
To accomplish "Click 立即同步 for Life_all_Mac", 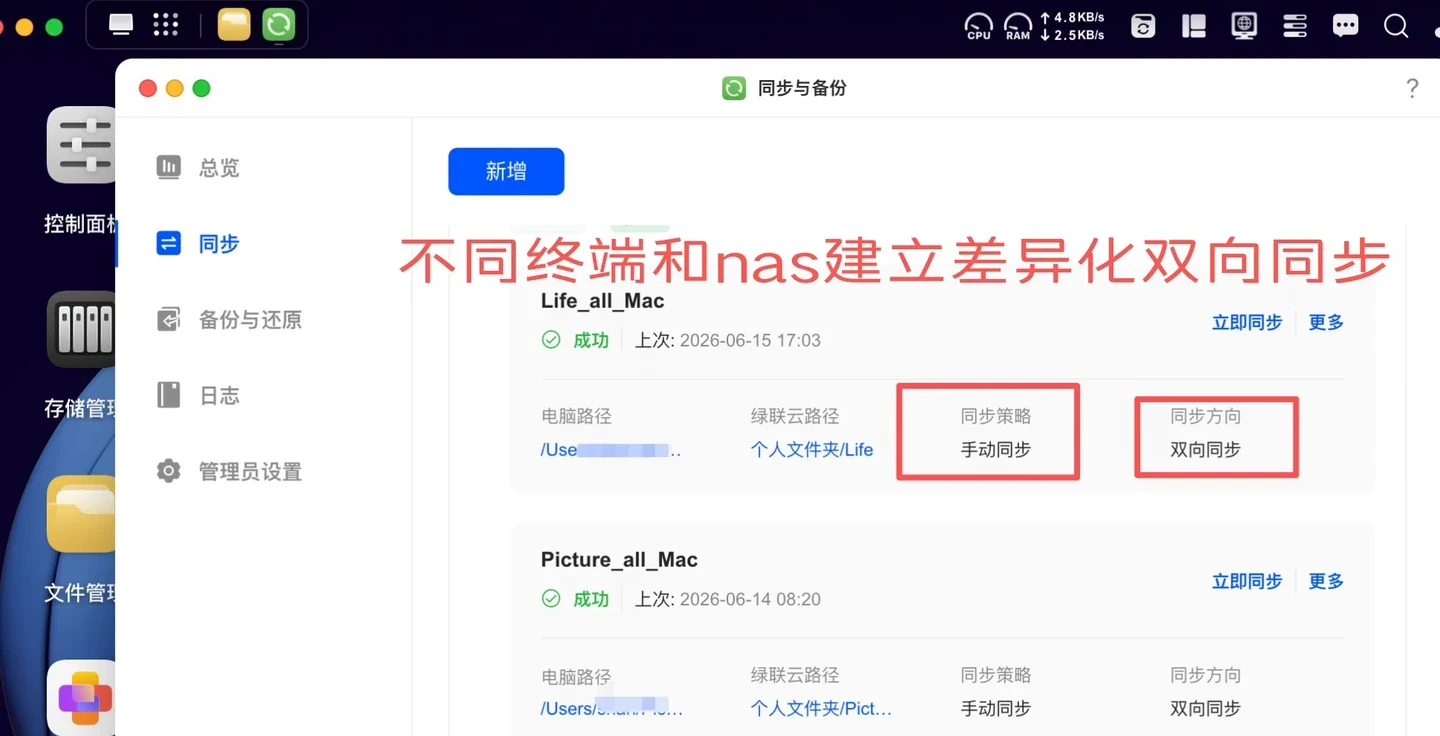I will [x=1246, y=322].
